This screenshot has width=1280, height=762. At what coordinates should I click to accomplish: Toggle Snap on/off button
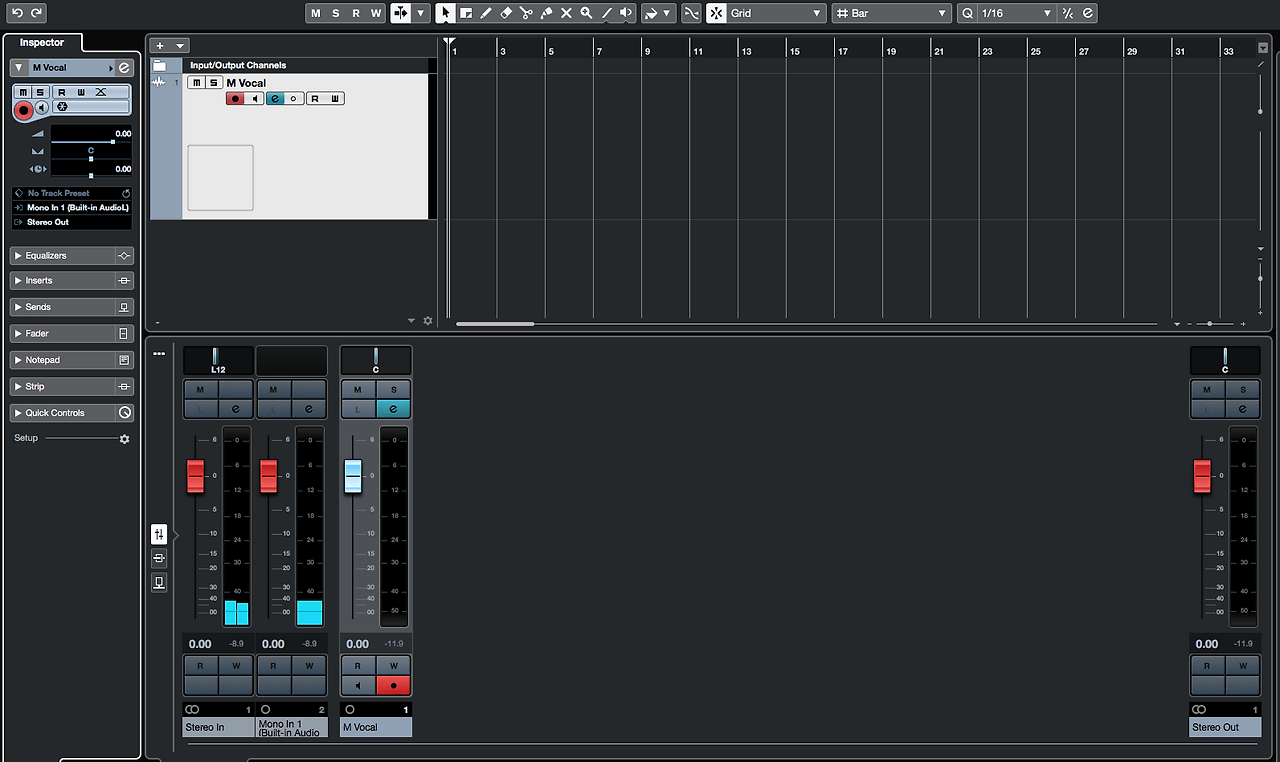coord(716,13)
